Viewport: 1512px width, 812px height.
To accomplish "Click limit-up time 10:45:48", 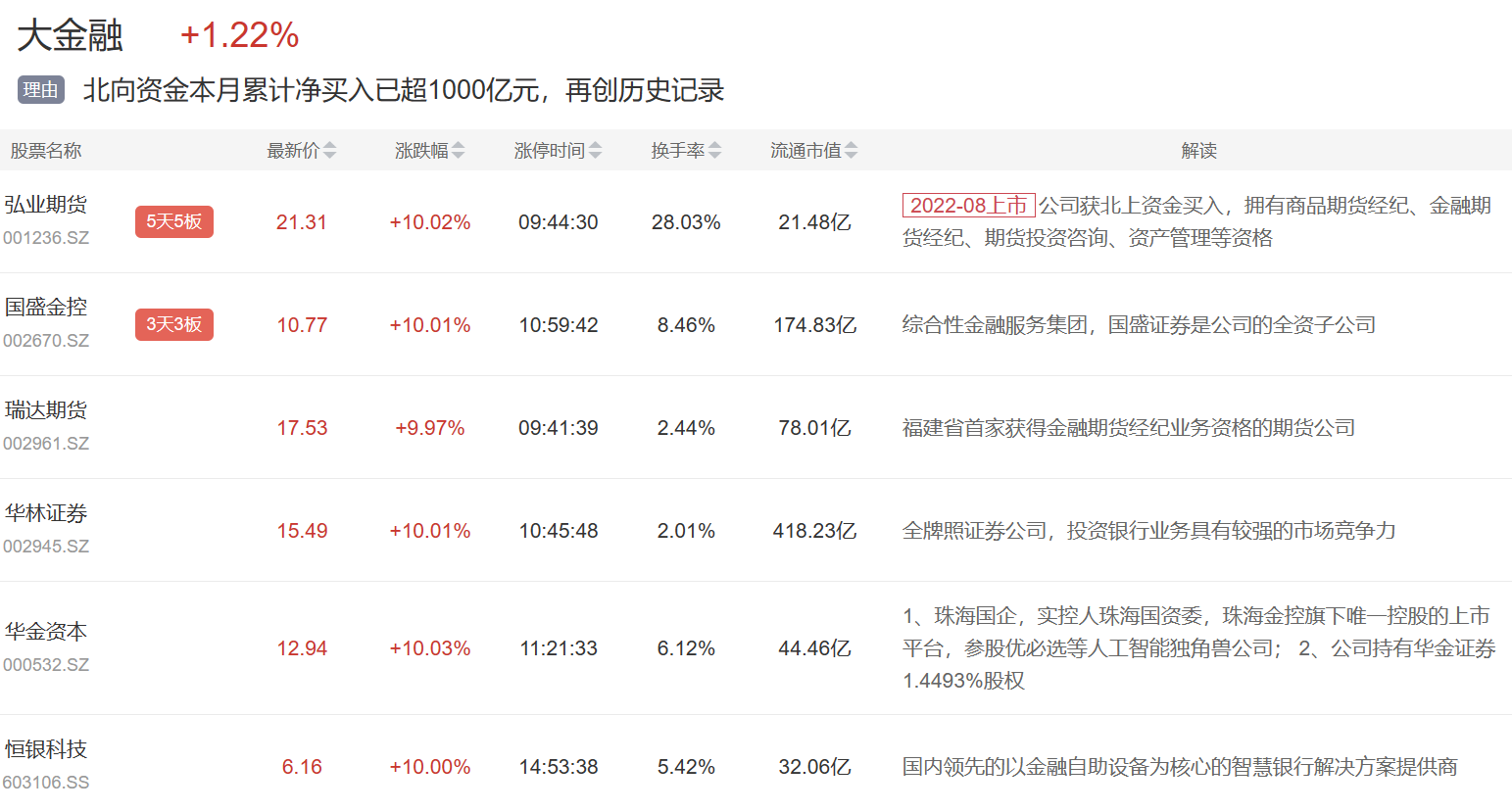I will click(x=559, y=531).
